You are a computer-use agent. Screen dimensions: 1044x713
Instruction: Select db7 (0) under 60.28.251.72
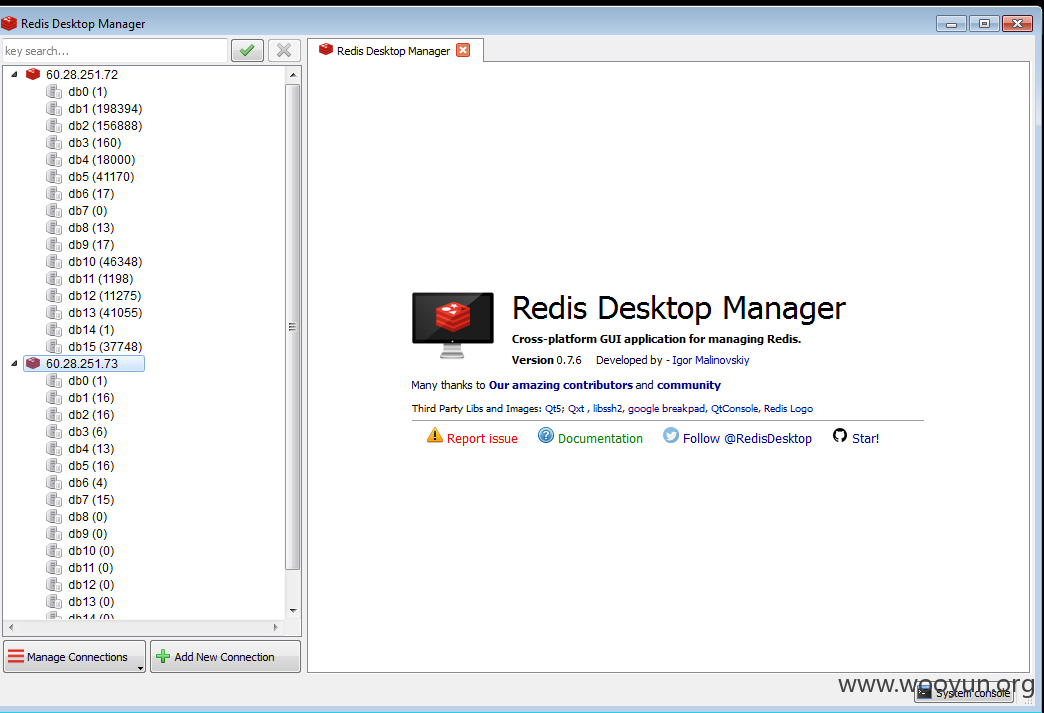[x=87, y=210]
